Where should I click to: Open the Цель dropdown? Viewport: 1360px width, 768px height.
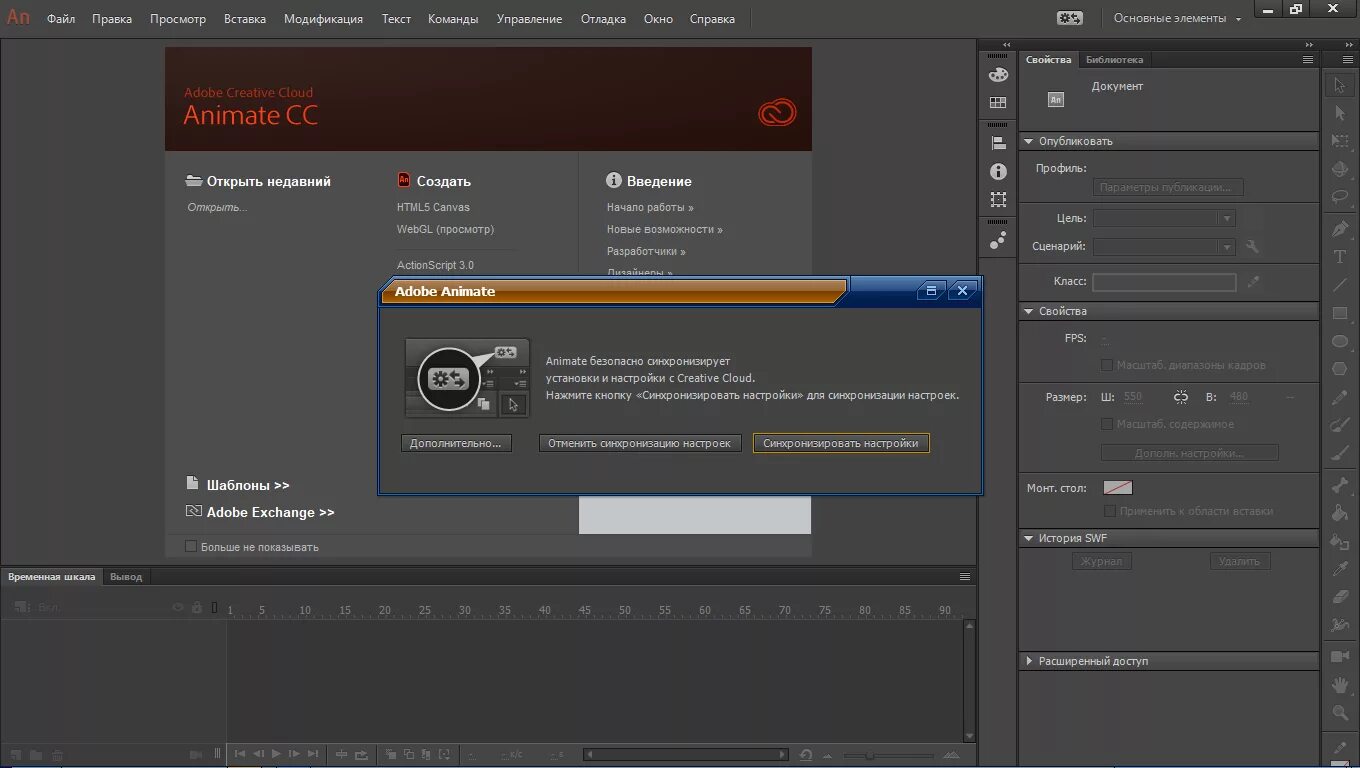[x=1164, y=218]
